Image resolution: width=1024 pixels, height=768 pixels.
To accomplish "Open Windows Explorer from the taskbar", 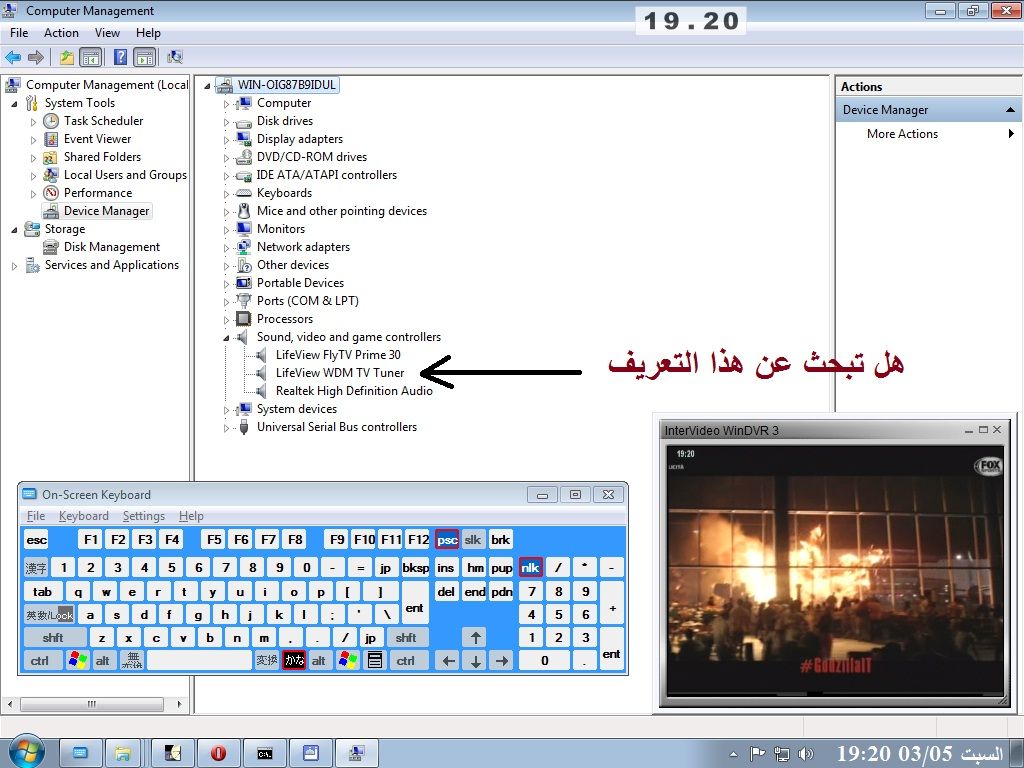I will [x=122, y=754].
